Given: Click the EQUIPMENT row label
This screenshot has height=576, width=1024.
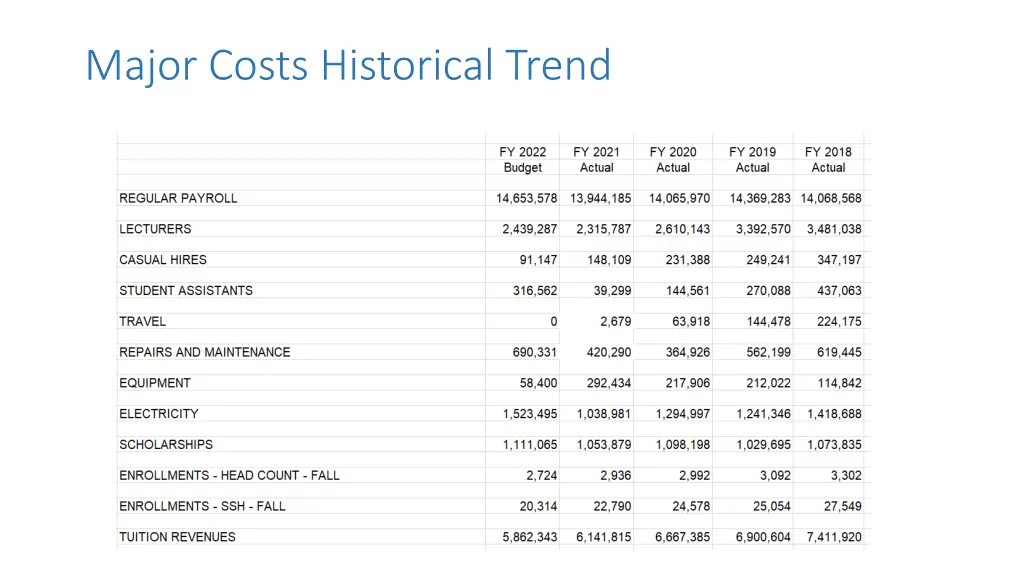Looking at the screenshot, I should [155, 383].
